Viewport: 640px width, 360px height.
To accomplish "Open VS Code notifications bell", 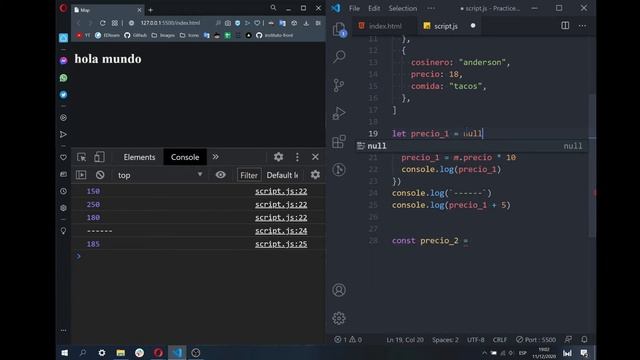I will point(584,340).
